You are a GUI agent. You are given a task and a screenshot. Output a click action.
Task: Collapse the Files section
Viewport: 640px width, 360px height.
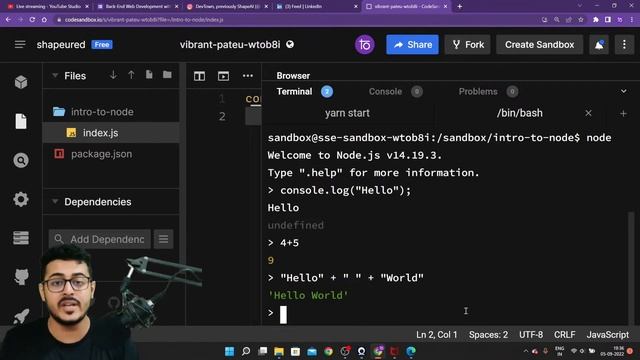pyautogui.click(x=55, y=76)
